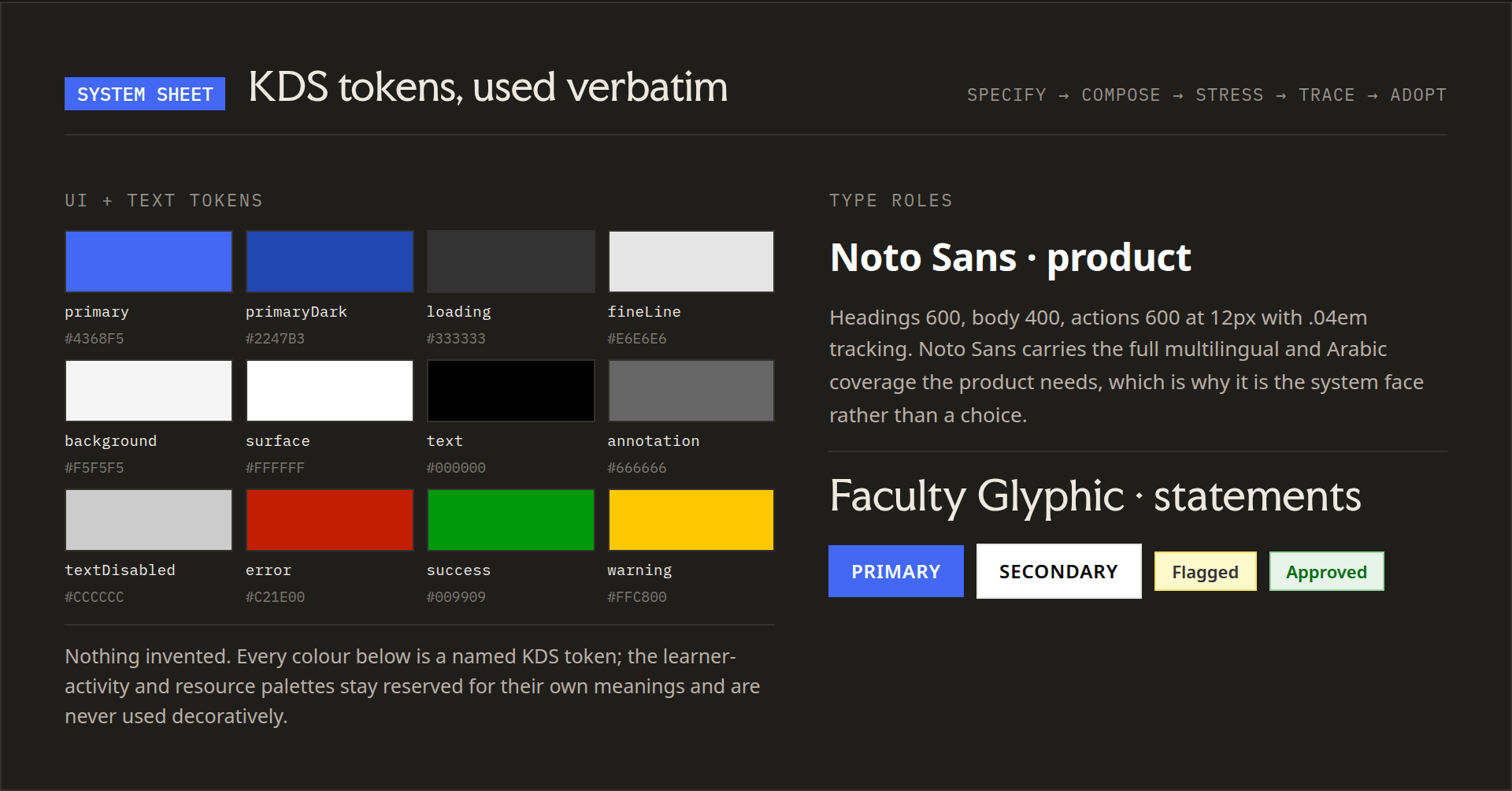Viewport: 1512px width, 791px height.
Task: Click the 'textDisabled' token name
Action: [120, 570]
